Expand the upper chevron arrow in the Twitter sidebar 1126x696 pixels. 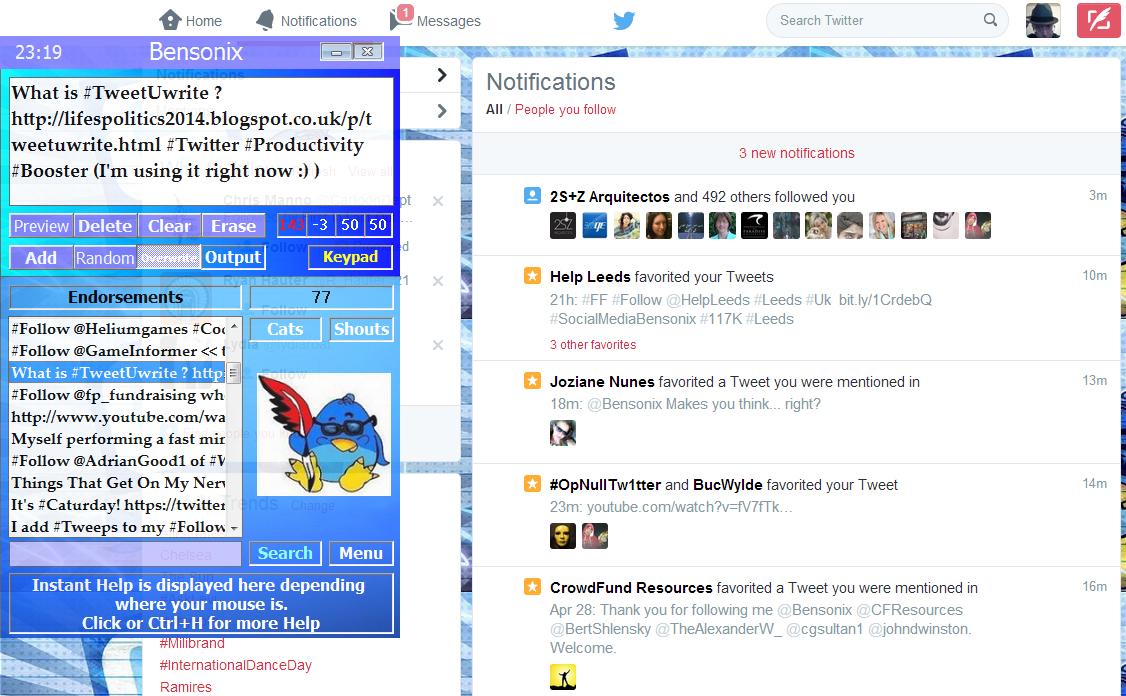[442, 75]
